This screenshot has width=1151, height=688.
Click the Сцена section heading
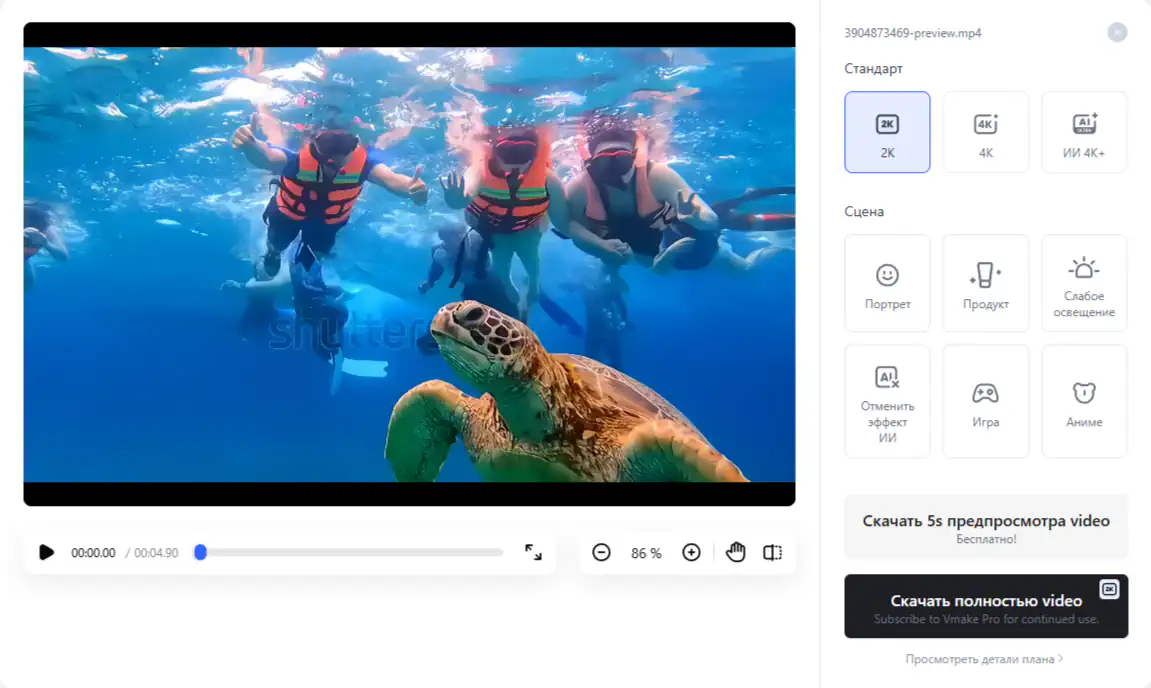pos(864,211)
